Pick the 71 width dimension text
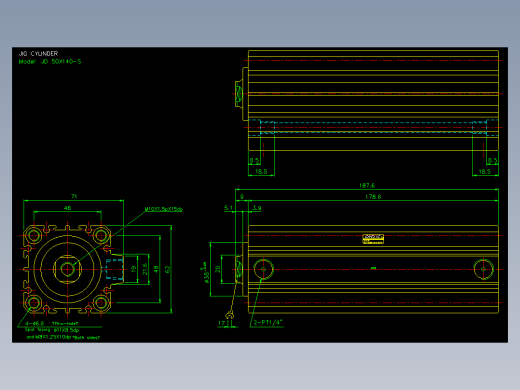520x390 pixels. [x=74, y=196]
